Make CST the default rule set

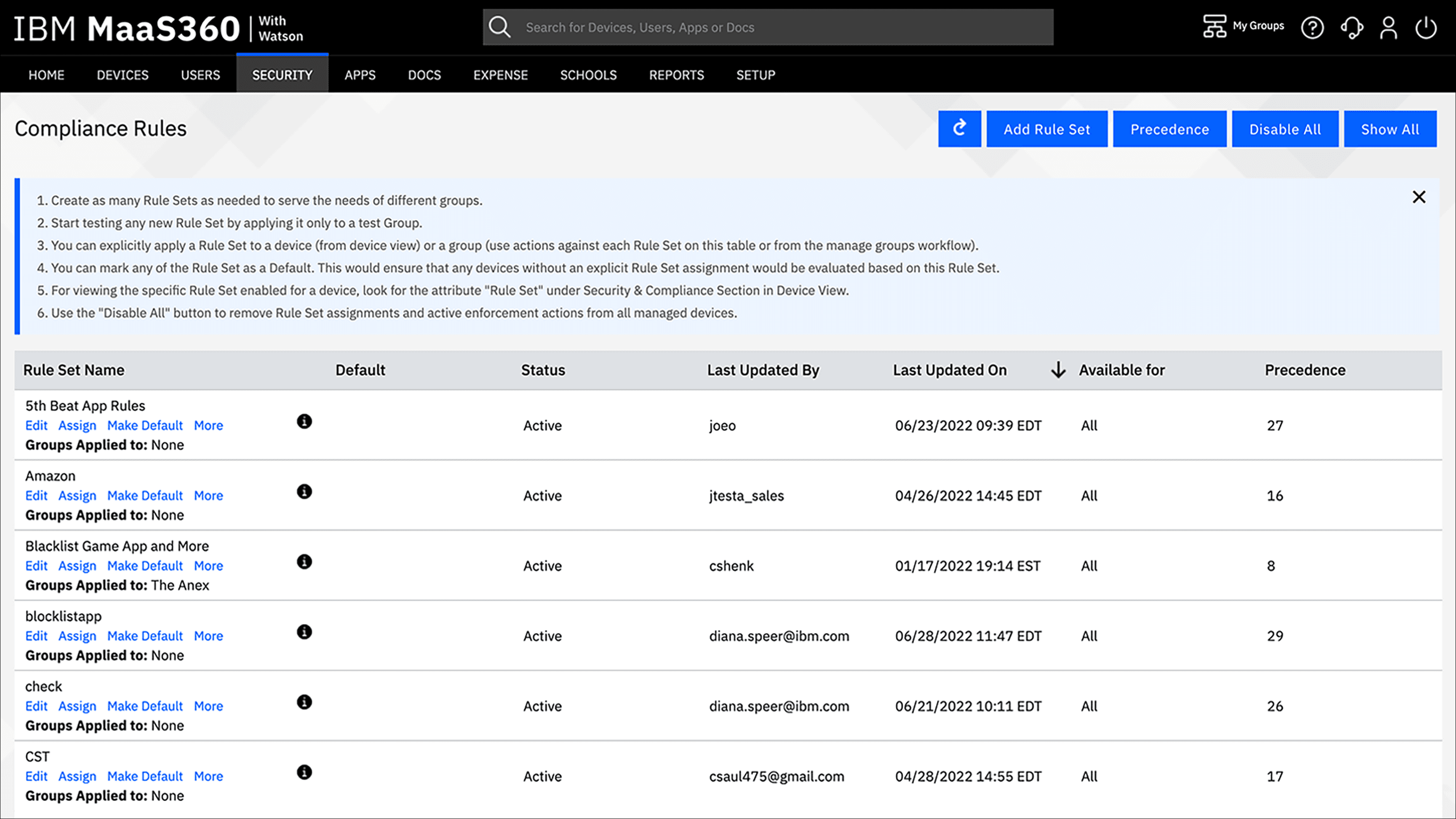pos(145,776)
